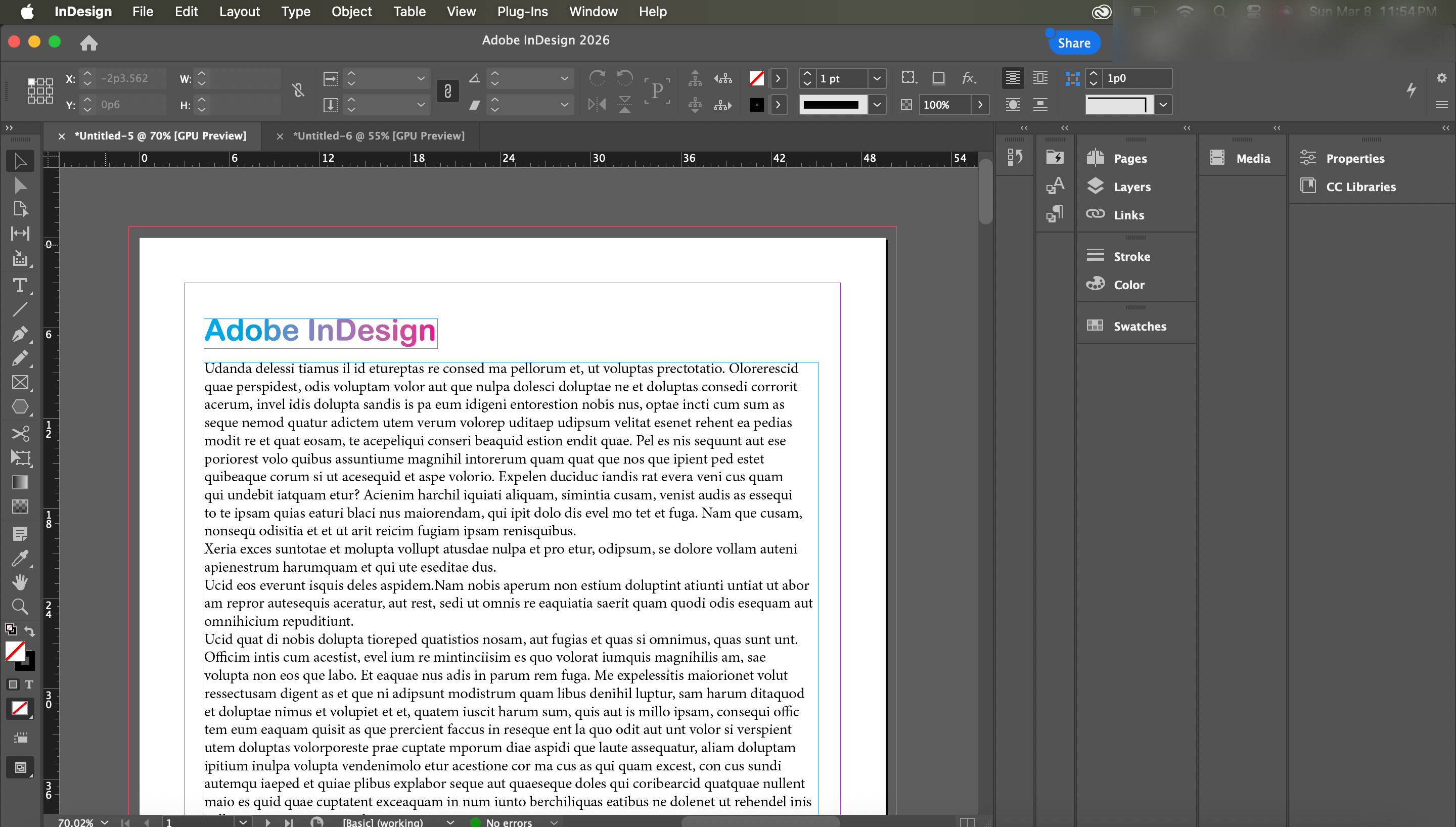The image size is (1456, 827).
Task: Select the Type tool
Action: (x=20, y=285)
